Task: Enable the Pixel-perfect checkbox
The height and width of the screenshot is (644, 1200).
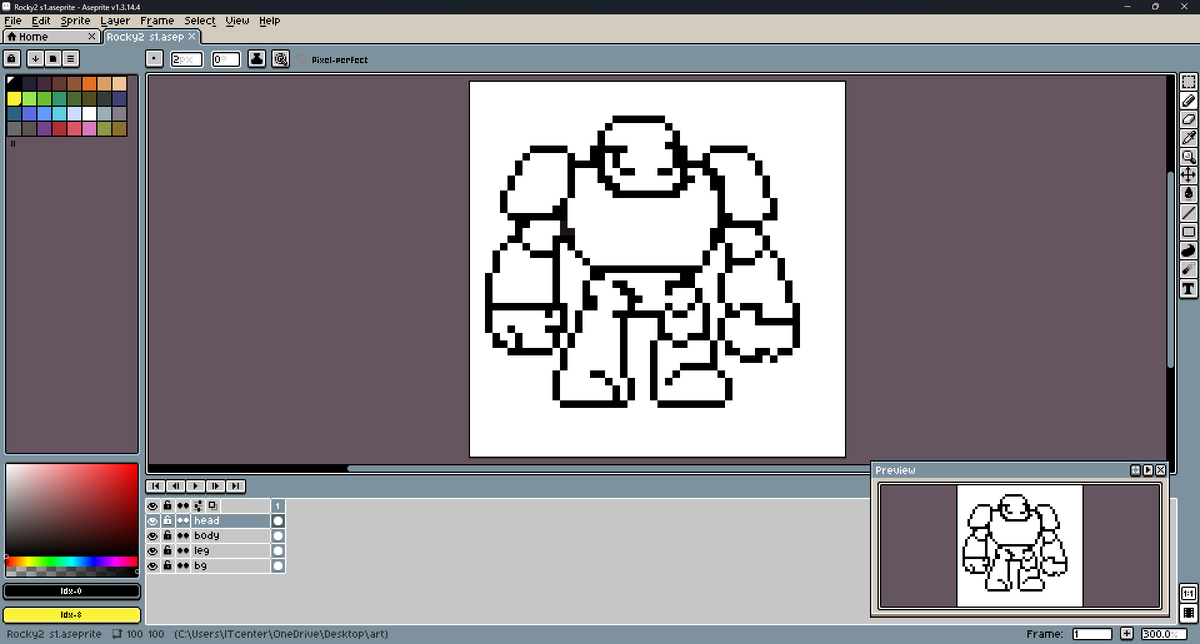Action: click(x=304, y=60)
